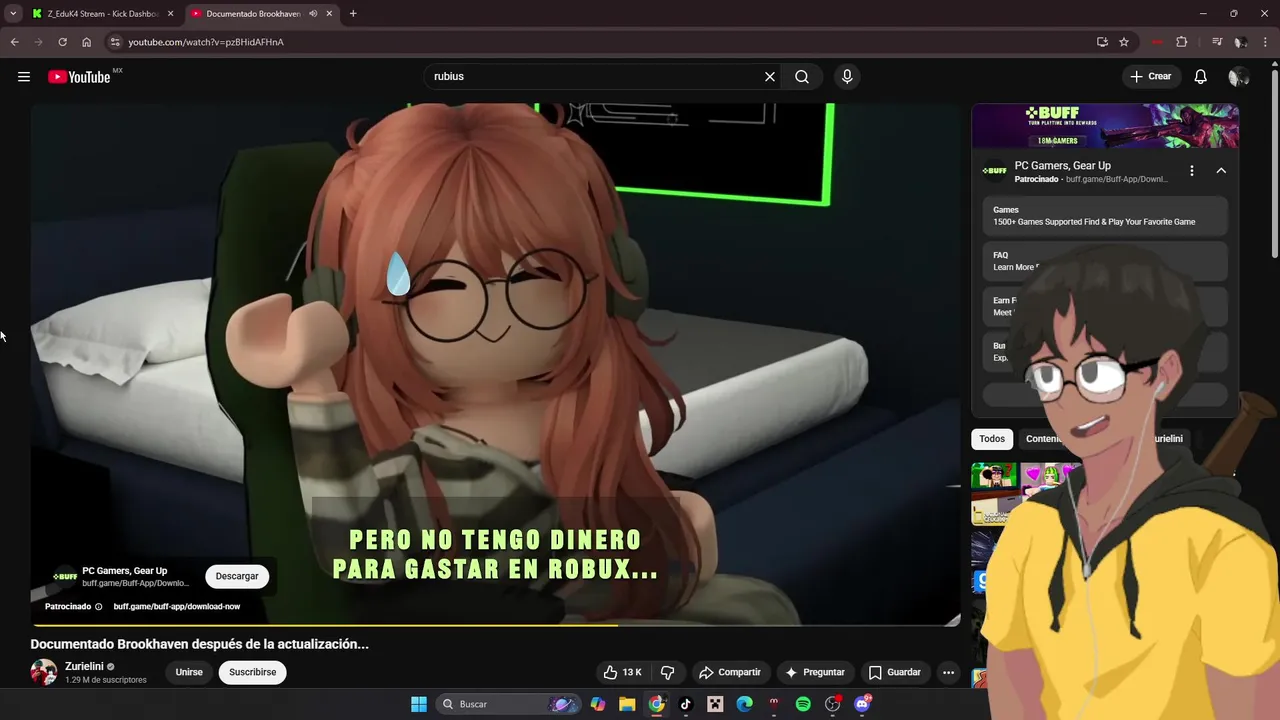Open Zurielini channel avatar

point(44,672)
